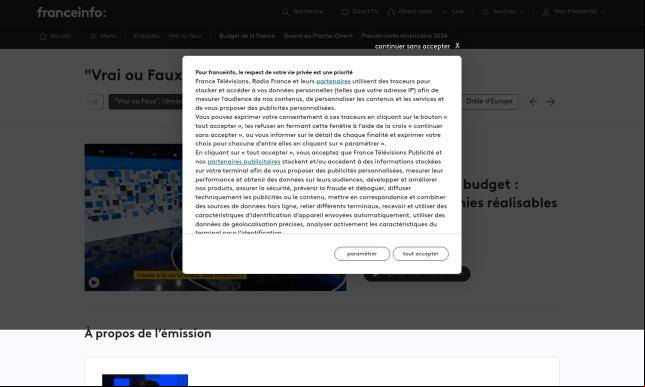Image resolution: width=645 pixels, height=387 pixels.
Task: Open Budget de la France topic
Action: click(x=247, y=36)
